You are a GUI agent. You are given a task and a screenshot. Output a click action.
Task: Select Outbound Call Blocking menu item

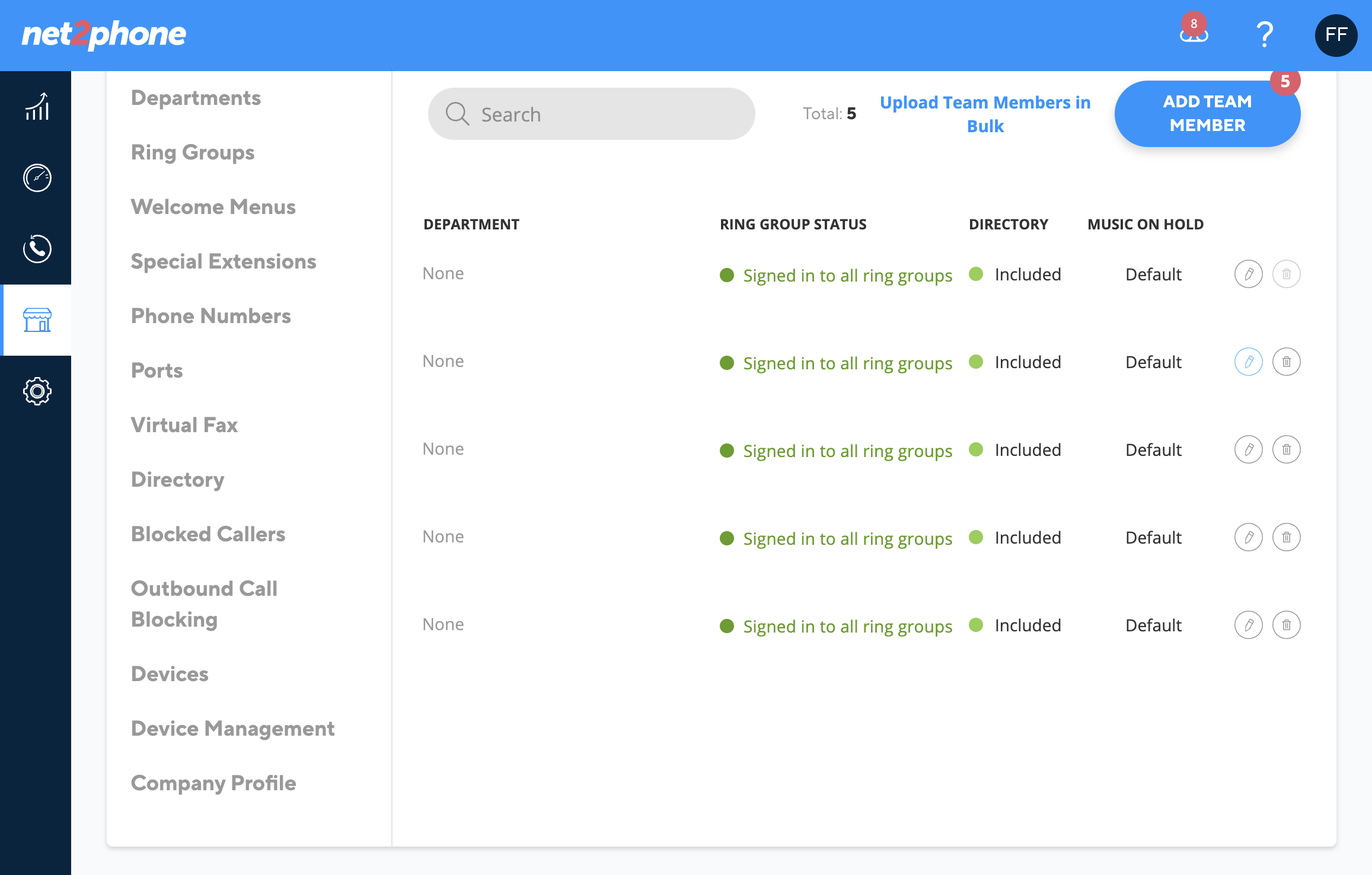[x=205, y=604]
